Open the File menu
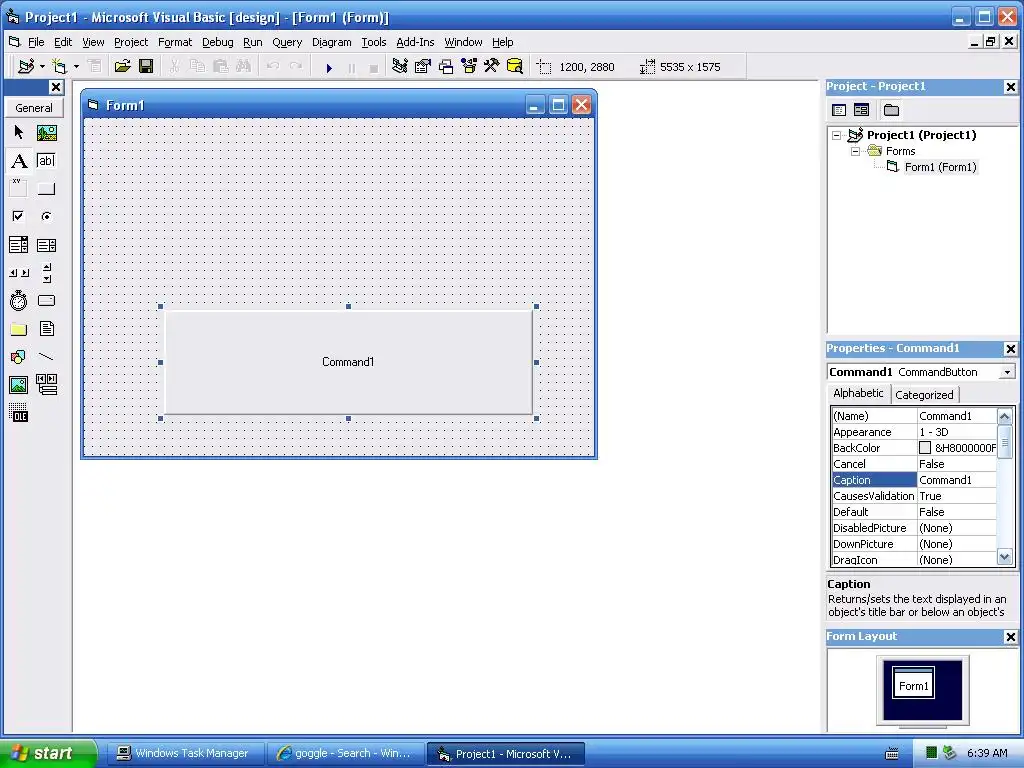This screenshot has height=768, width=1024. click(36, 42)
